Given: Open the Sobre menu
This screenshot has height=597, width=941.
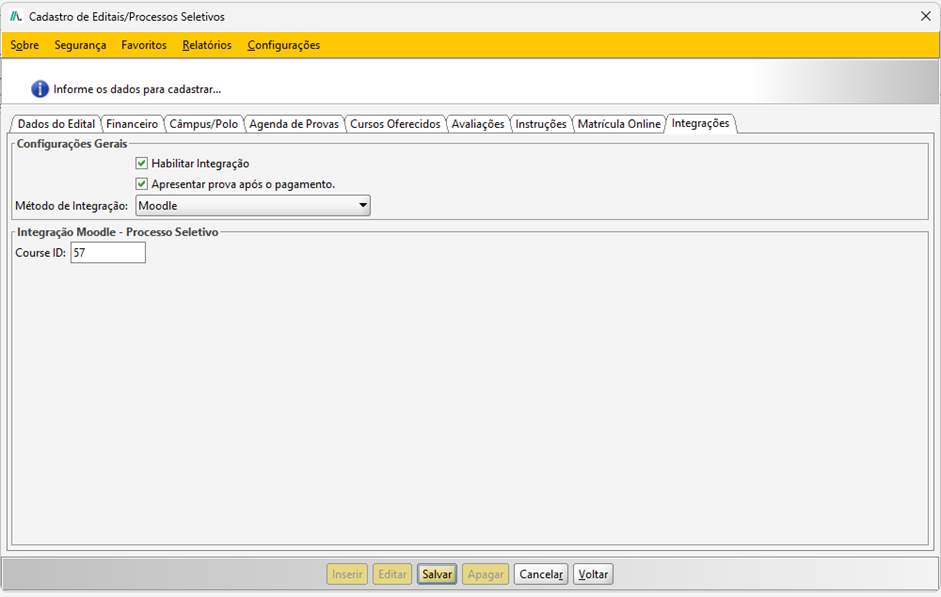Looking at the screenshot, I should pos(25,45).
